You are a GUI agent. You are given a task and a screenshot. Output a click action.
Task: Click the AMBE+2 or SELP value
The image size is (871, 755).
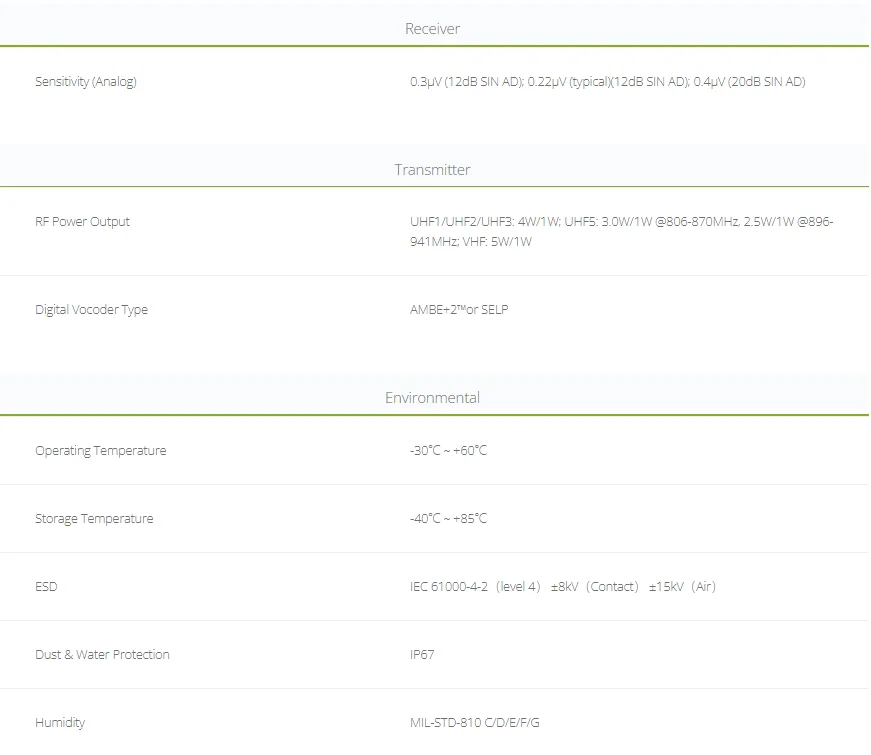click(x=459, y=310)
